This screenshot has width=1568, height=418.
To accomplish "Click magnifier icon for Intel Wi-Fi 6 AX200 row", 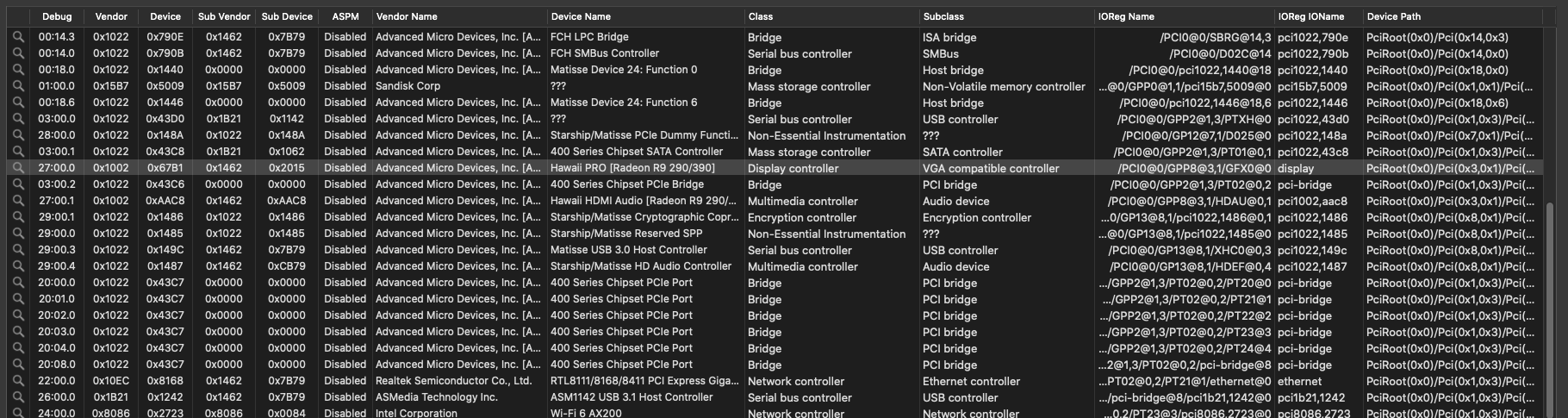I will 18,413.
